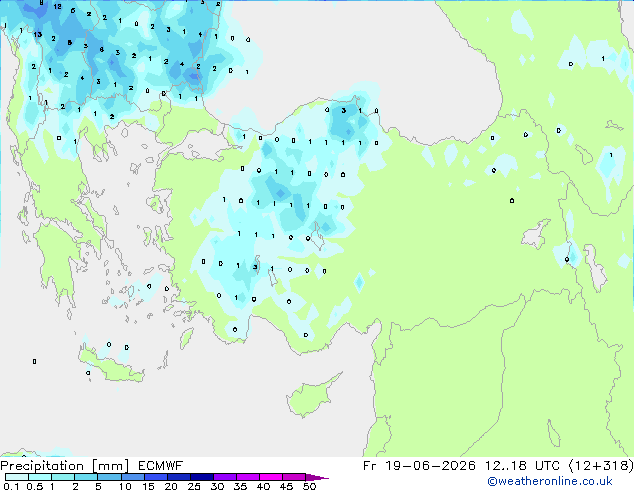This screenshot has height=490, width=634.
Task: Click the legend scale label '20'
Action: pyautogui.click(x=171, y=486)
